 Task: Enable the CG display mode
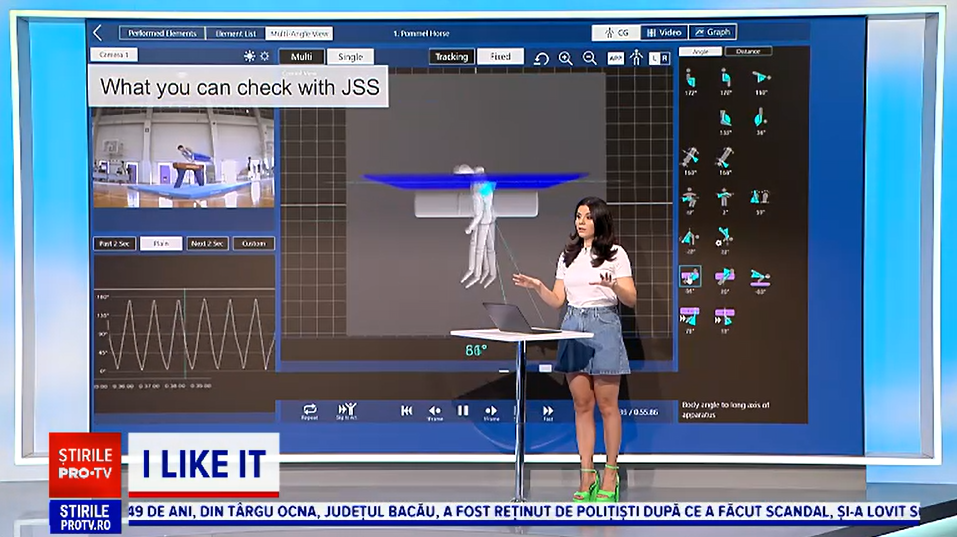[x=616, y=32]
